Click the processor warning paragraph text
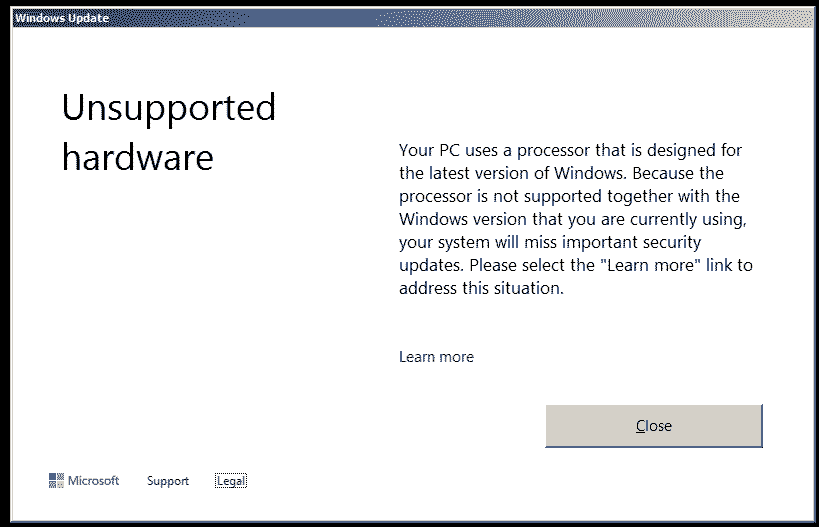 [x=574, y=220]
